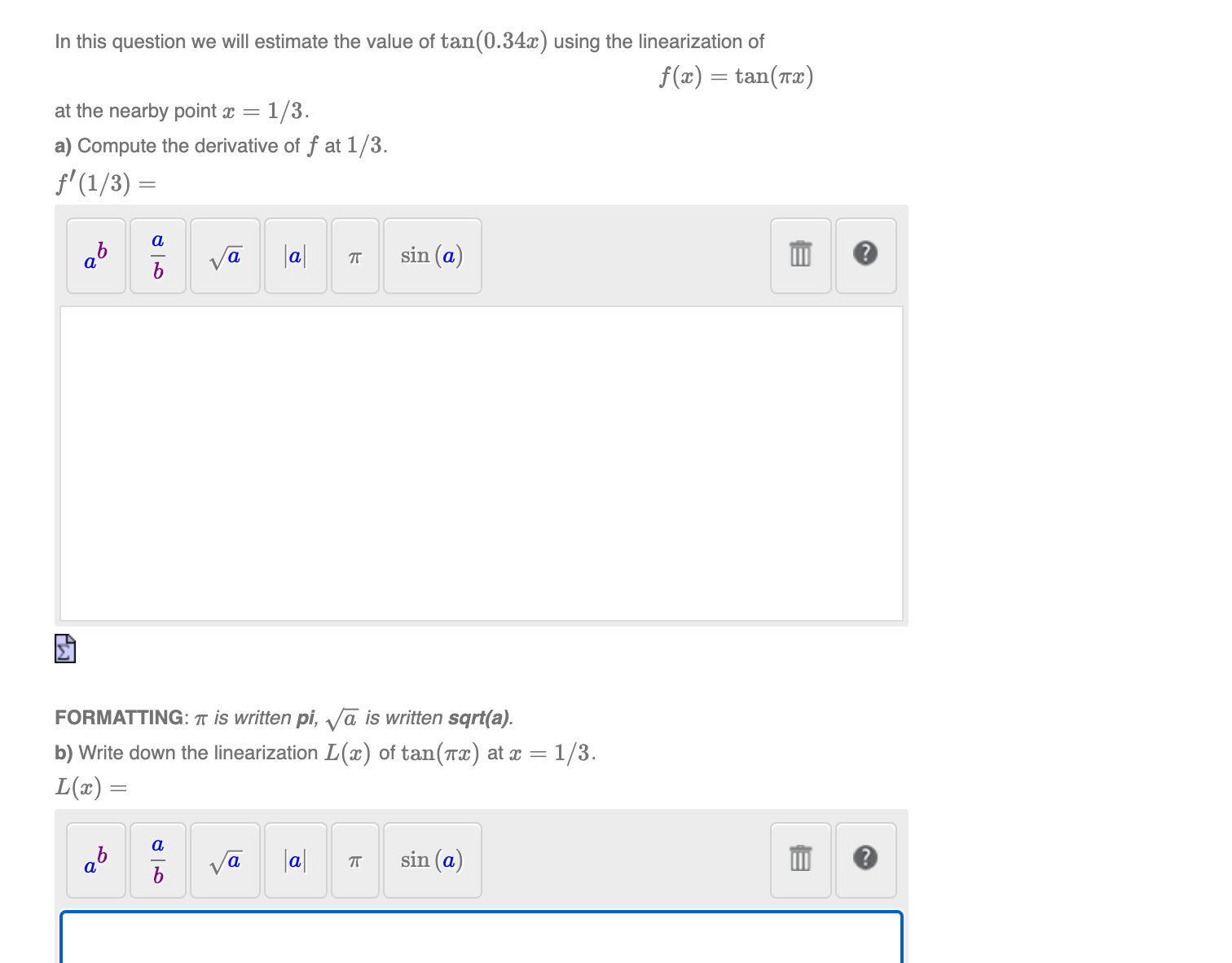Insert the pi symbol in part a toolbar
This screenshot has width=1232, height=963.
click(x=354, y=257)
